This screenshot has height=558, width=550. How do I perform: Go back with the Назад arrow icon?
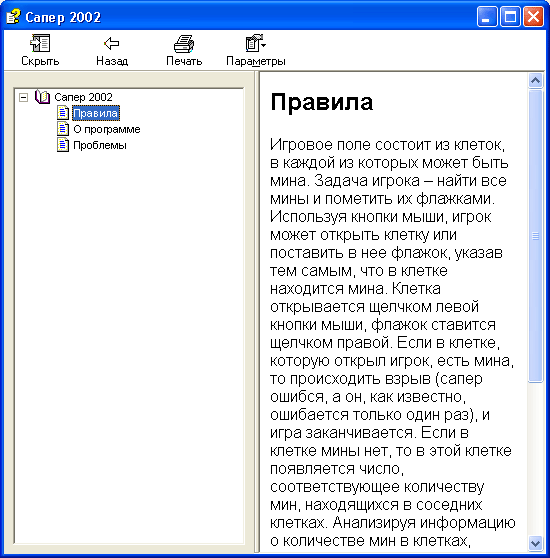(x=112, y=43)
